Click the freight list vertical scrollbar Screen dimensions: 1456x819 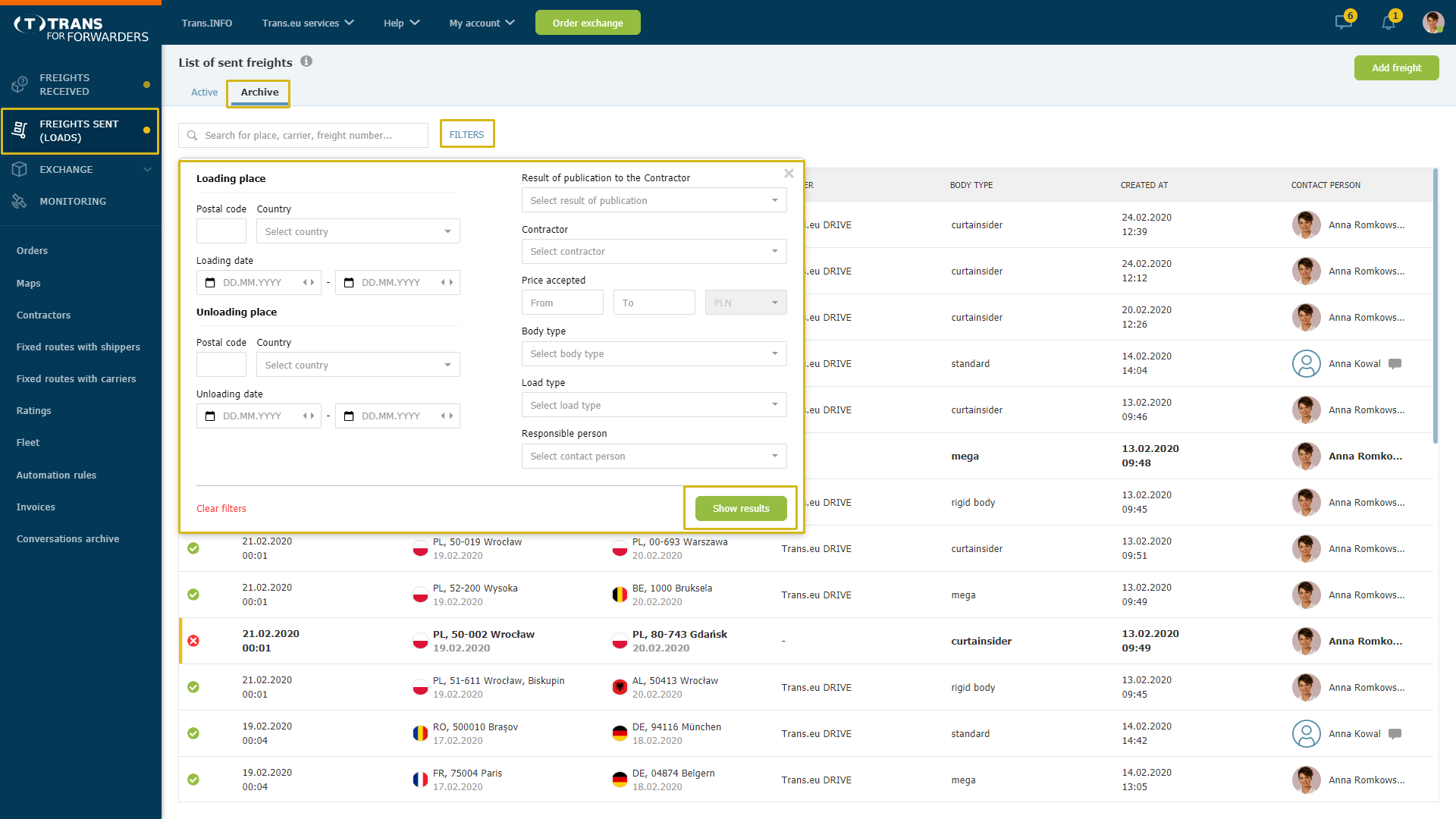pyautogui.click(x=1435, y=306)
